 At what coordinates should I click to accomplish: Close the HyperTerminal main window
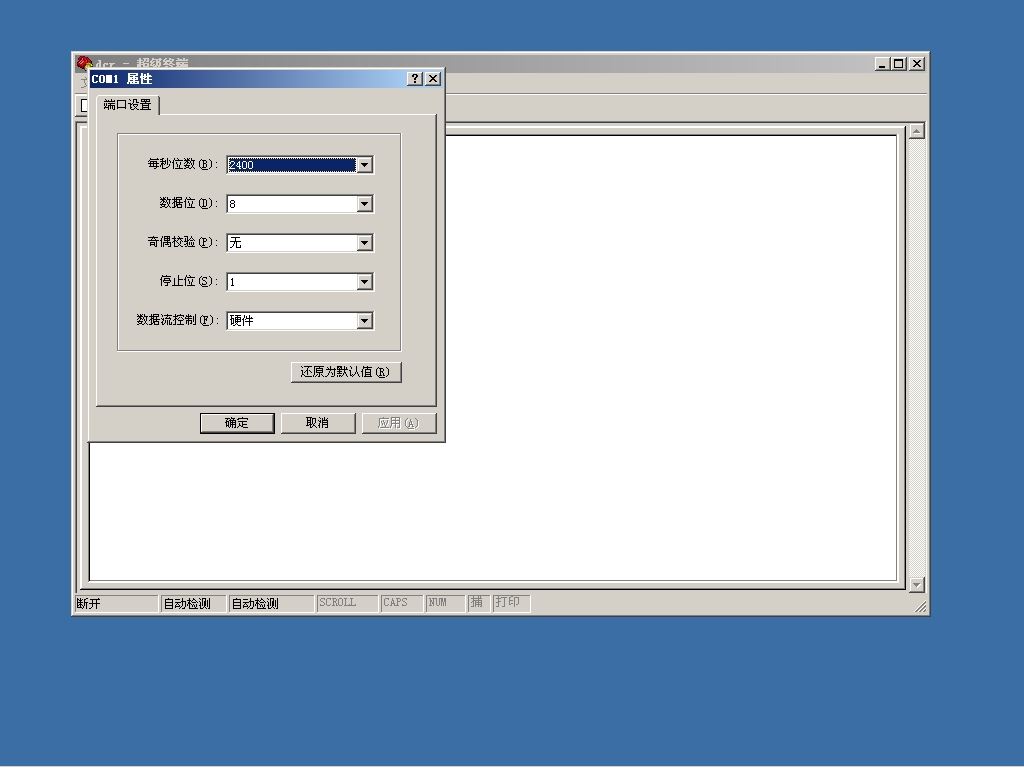pyautogui.click(x=917, y=63)
